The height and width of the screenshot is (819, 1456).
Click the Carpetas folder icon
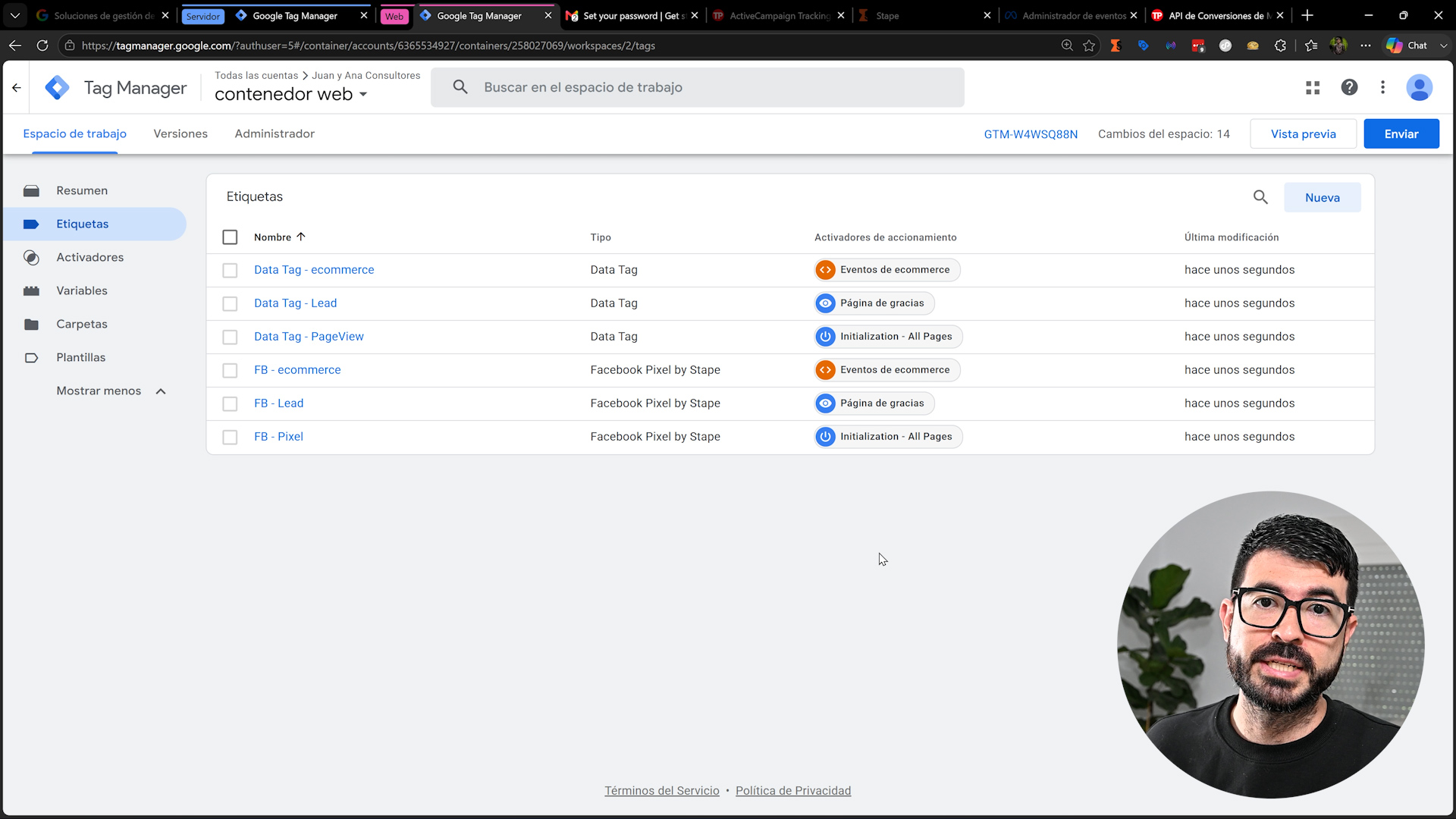(31, 325)
